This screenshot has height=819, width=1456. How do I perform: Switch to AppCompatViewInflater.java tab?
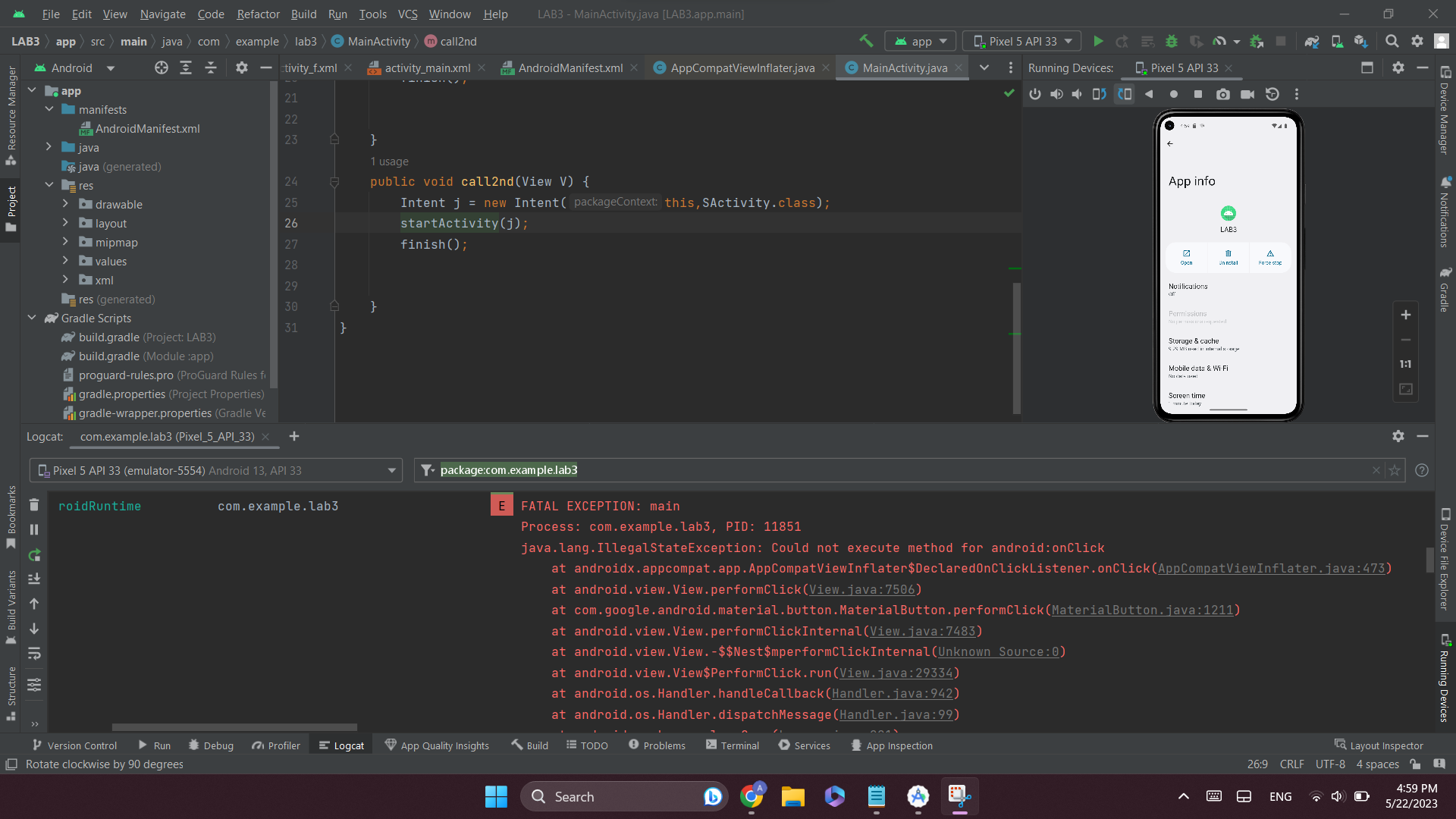(x=742, y=67)
